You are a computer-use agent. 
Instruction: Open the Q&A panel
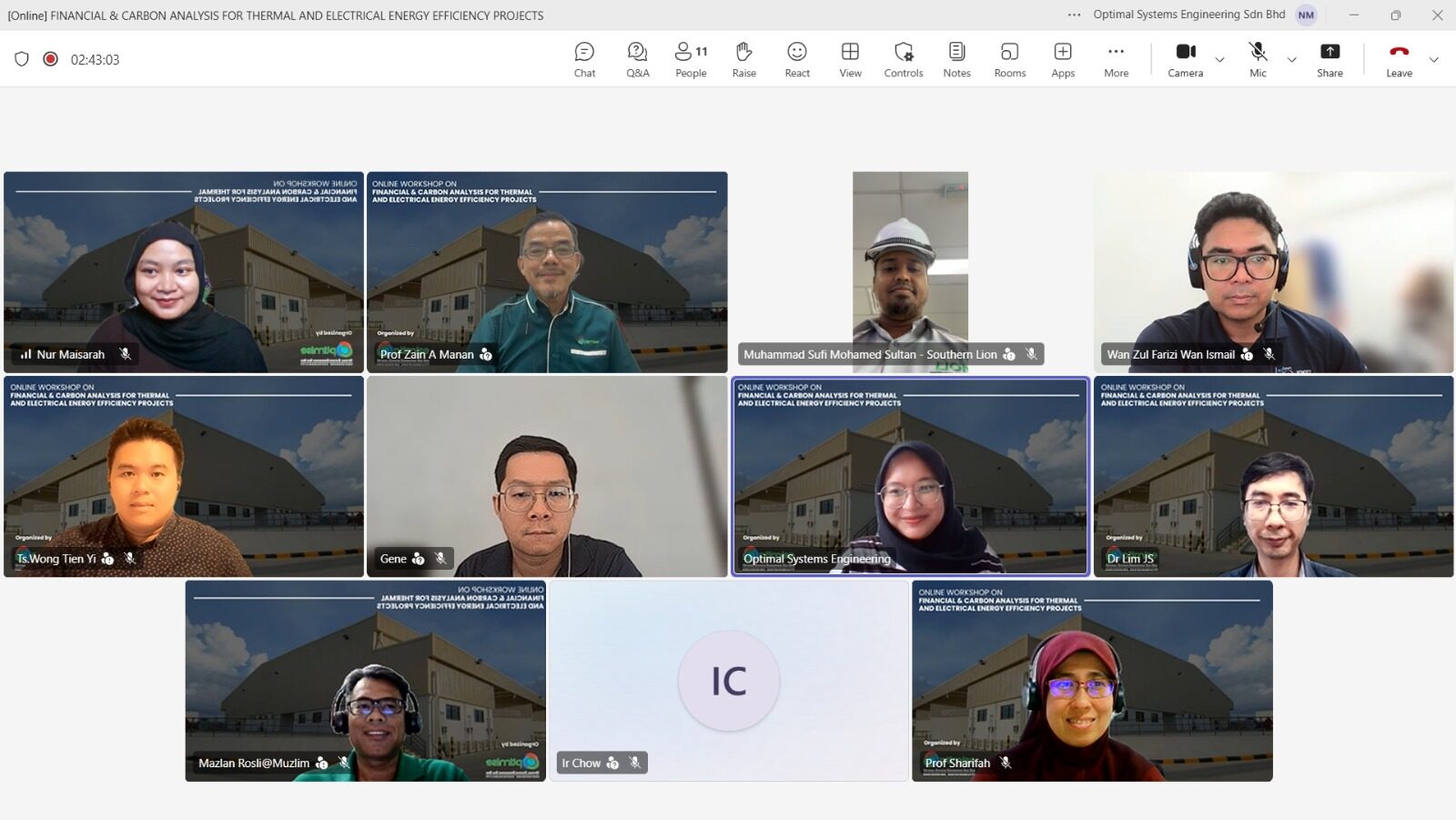point(638,60)
